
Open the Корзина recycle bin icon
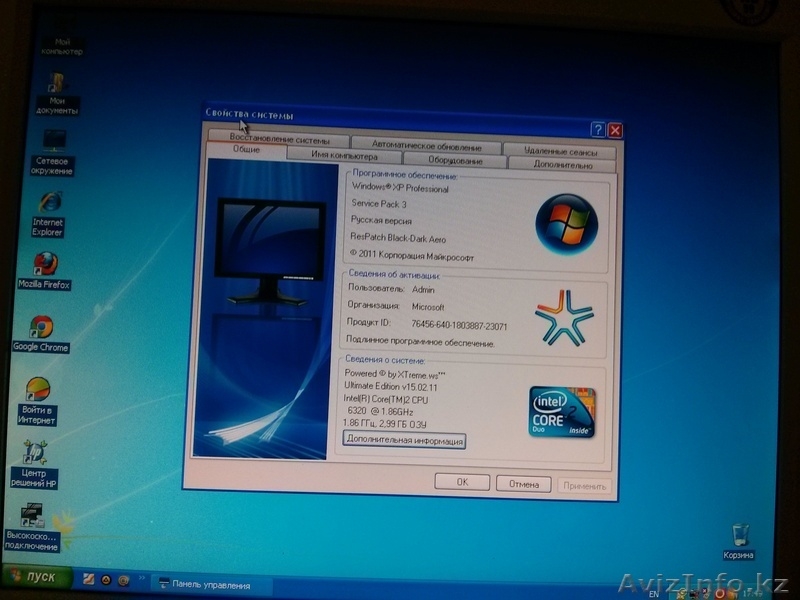point(739,535)
